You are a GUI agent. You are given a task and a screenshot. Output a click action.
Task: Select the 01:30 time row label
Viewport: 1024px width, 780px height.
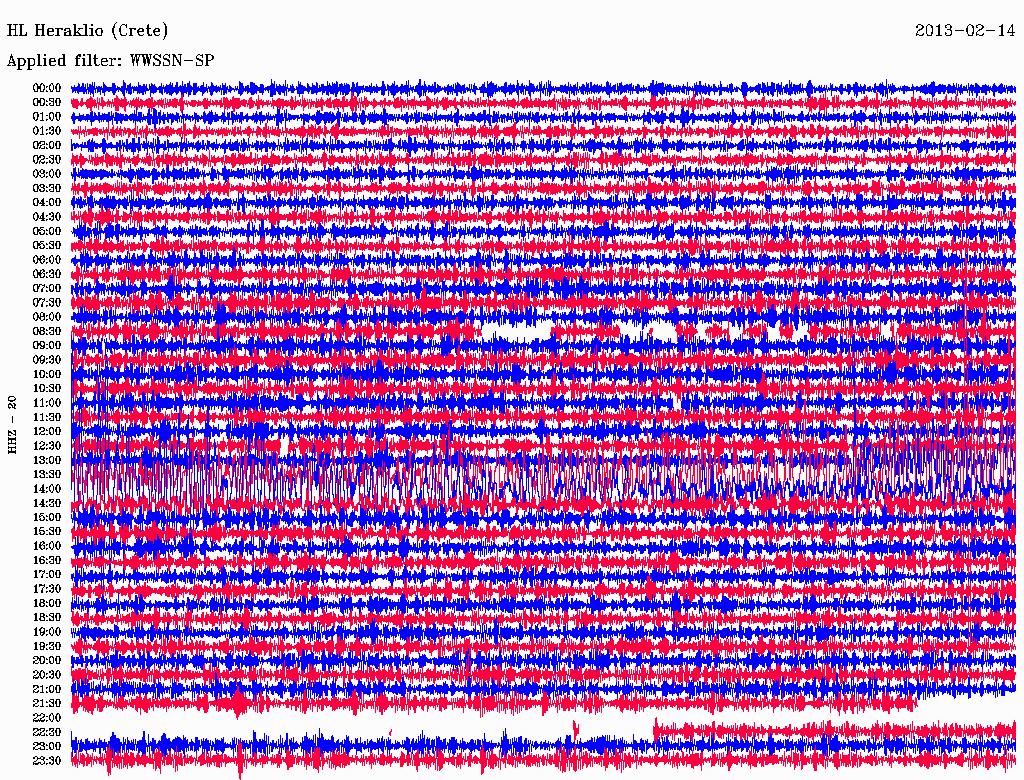coord(47,131)
